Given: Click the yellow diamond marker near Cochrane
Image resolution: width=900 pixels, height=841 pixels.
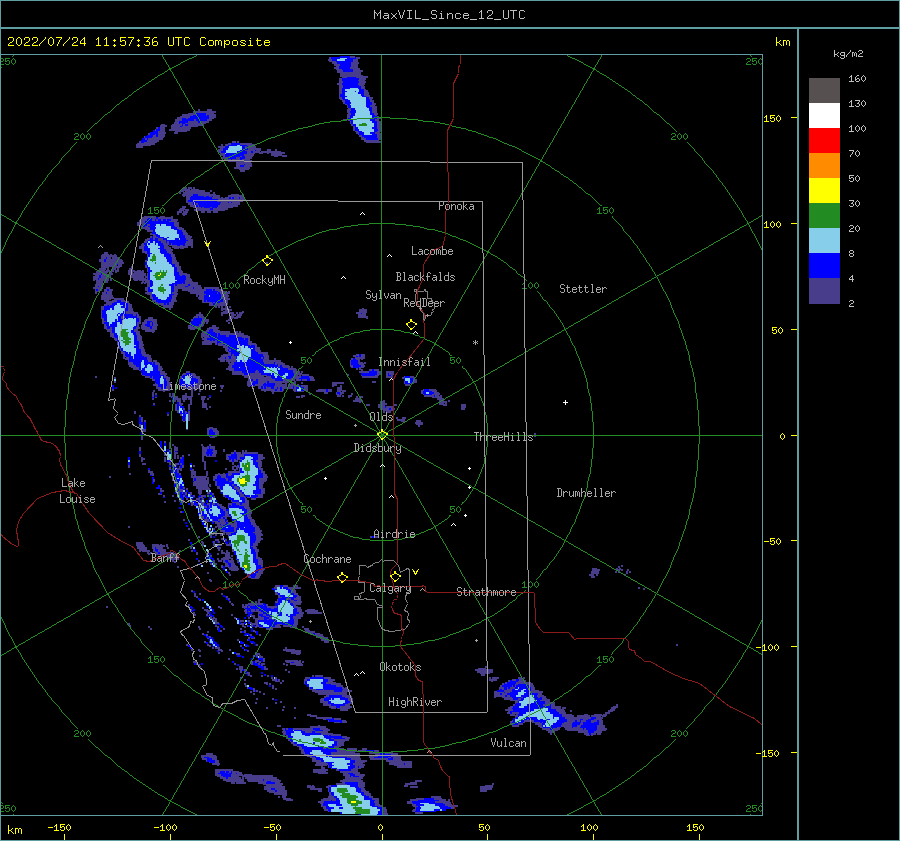Looking at the screenshot, I should (x=342, y=577).
